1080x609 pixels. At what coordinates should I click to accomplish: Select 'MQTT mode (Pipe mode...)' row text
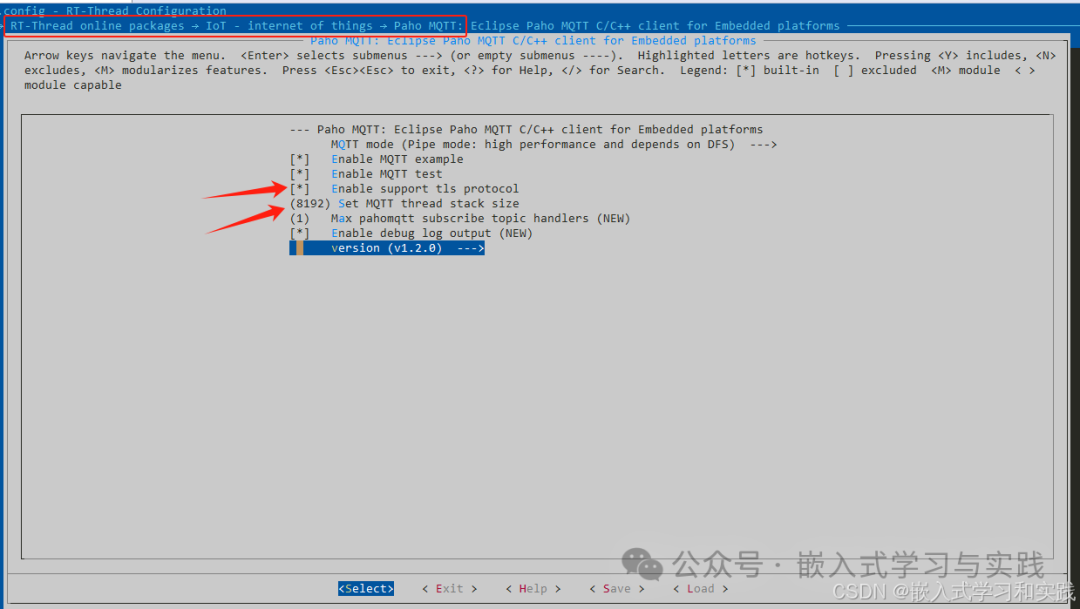tap(533, 145)
